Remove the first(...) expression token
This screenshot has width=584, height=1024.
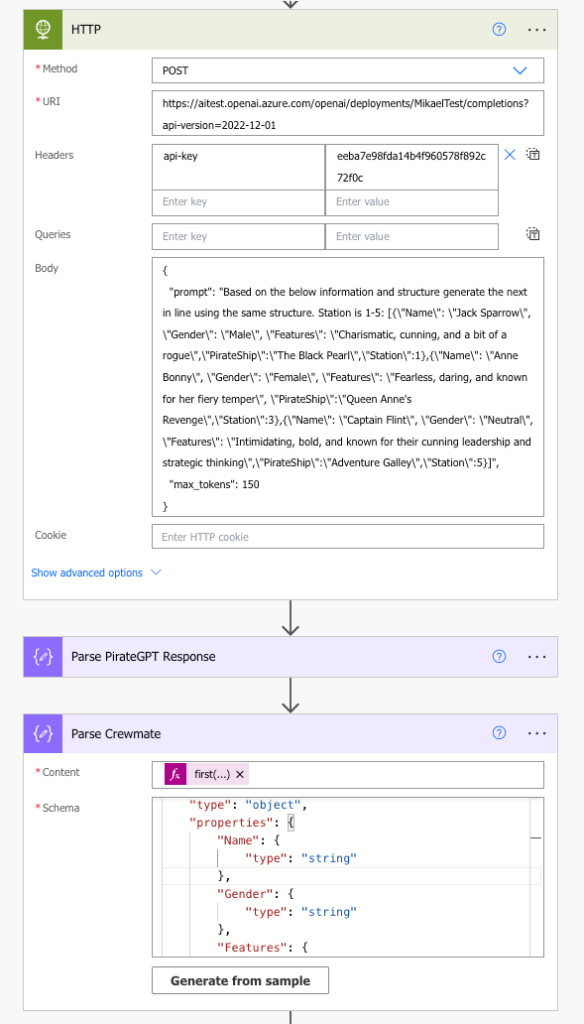click(x=240, y=775)
